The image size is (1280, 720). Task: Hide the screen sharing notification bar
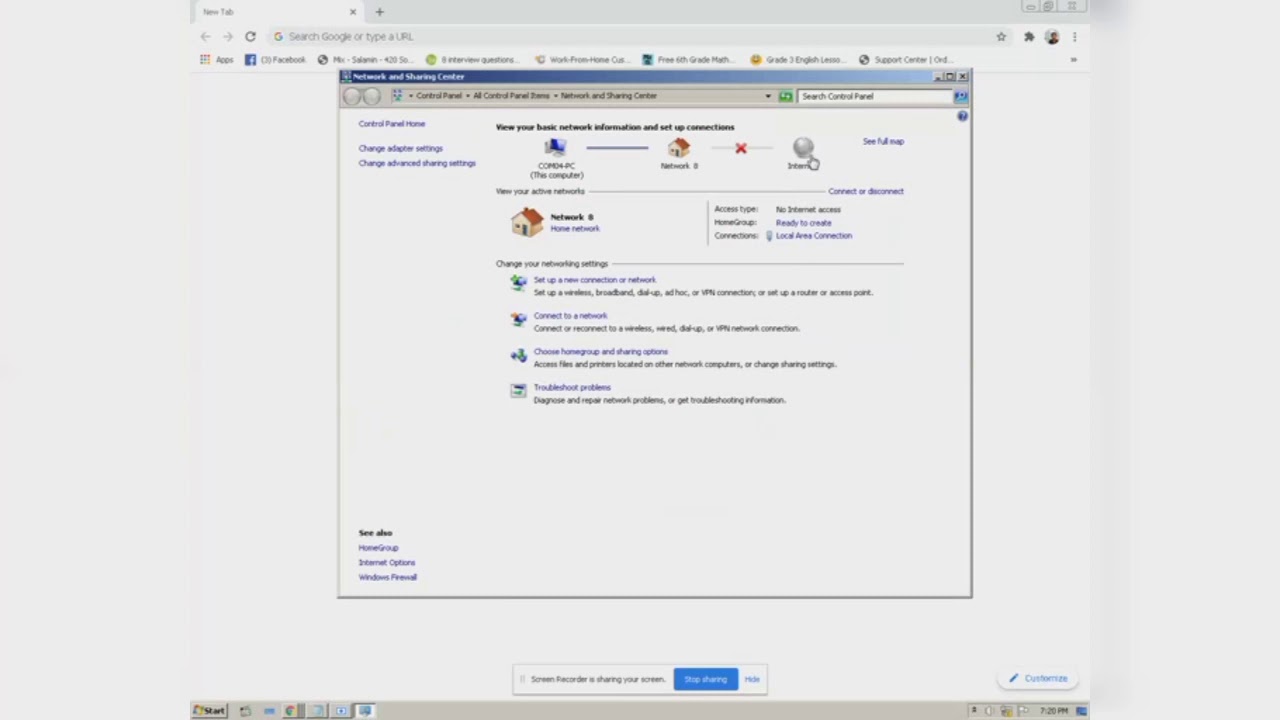752,679
